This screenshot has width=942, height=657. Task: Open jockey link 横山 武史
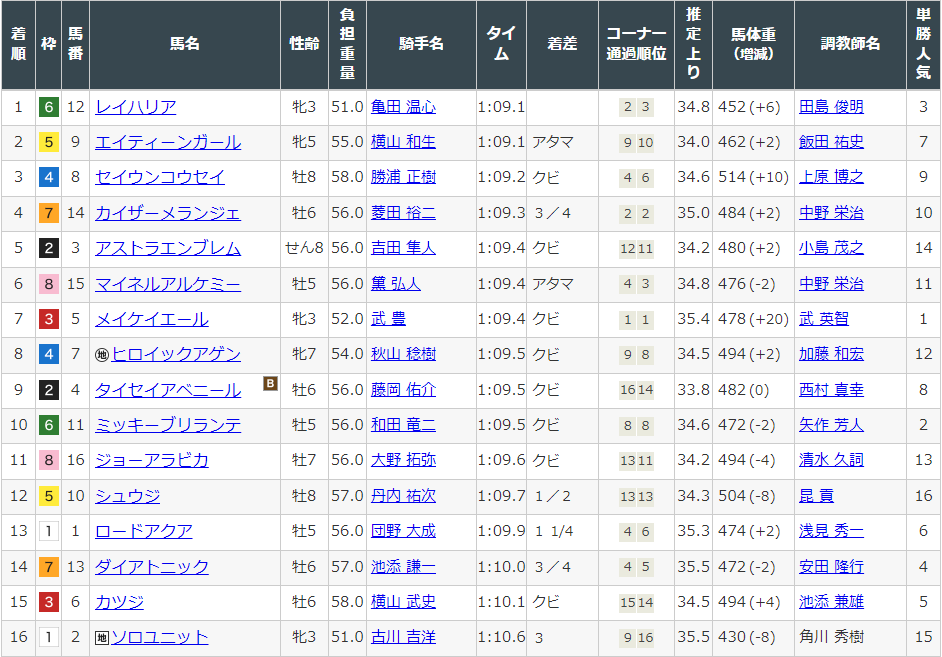pos(403,602)
